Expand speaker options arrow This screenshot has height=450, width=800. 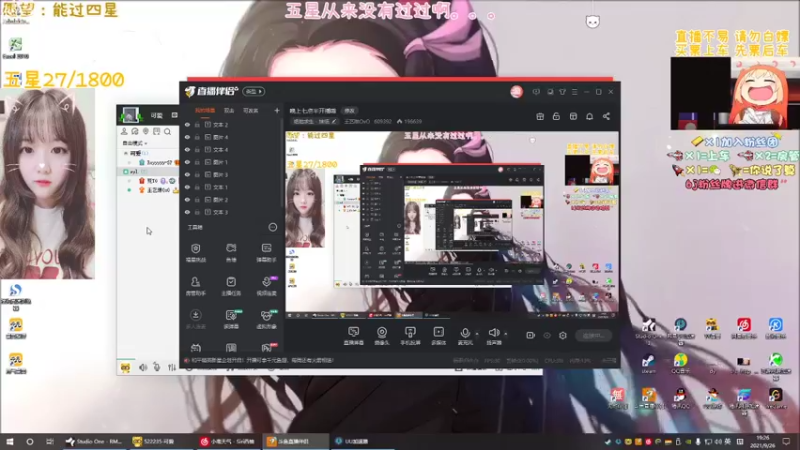506,334
